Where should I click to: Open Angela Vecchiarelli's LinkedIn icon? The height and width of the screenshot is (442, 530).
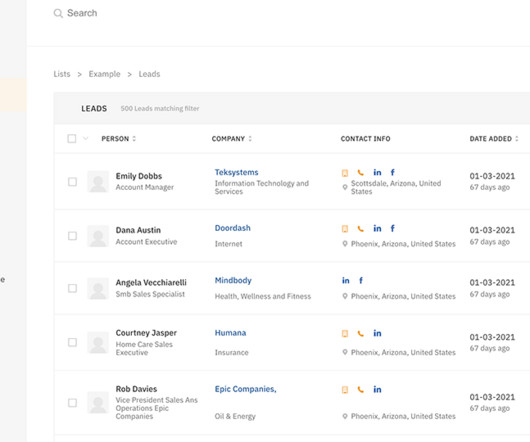pos(345,280)
